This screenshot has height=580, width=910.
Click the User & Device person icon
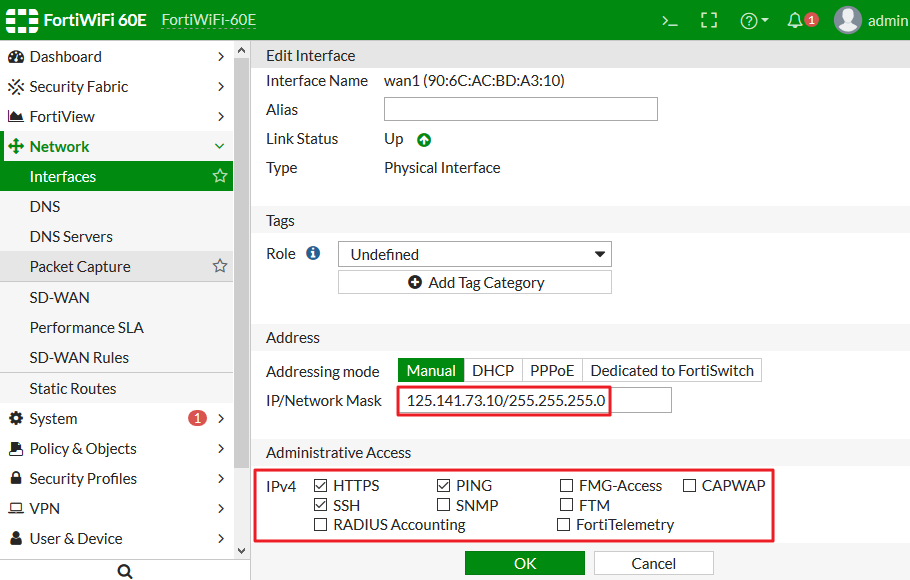[16, 538]
